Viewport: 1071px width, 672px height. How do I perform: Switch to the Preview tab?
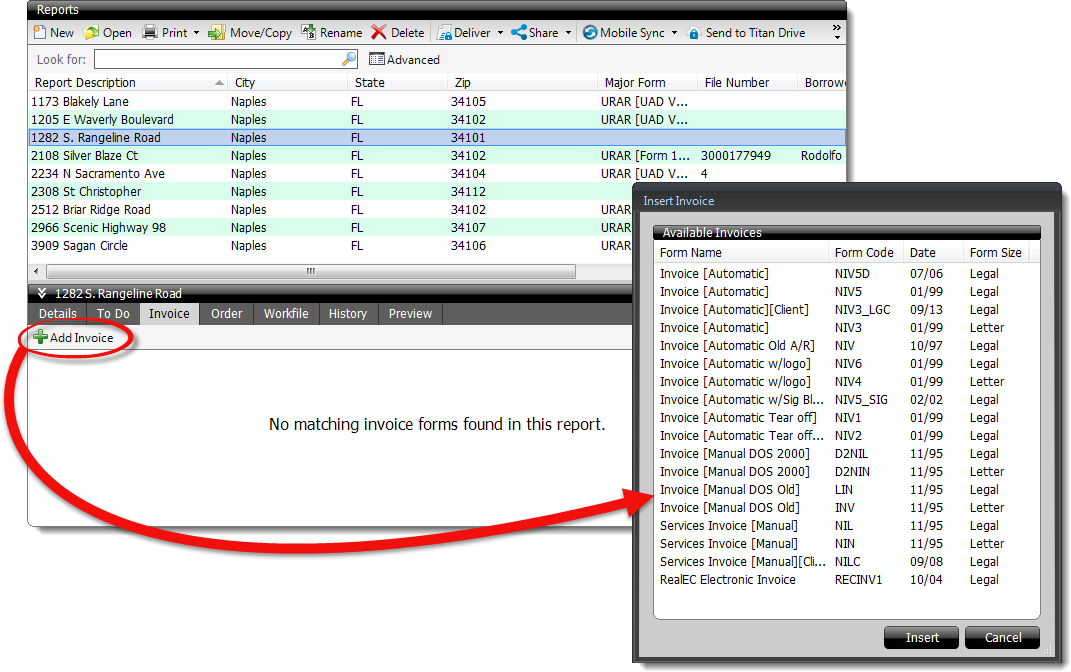click(410, 314)
